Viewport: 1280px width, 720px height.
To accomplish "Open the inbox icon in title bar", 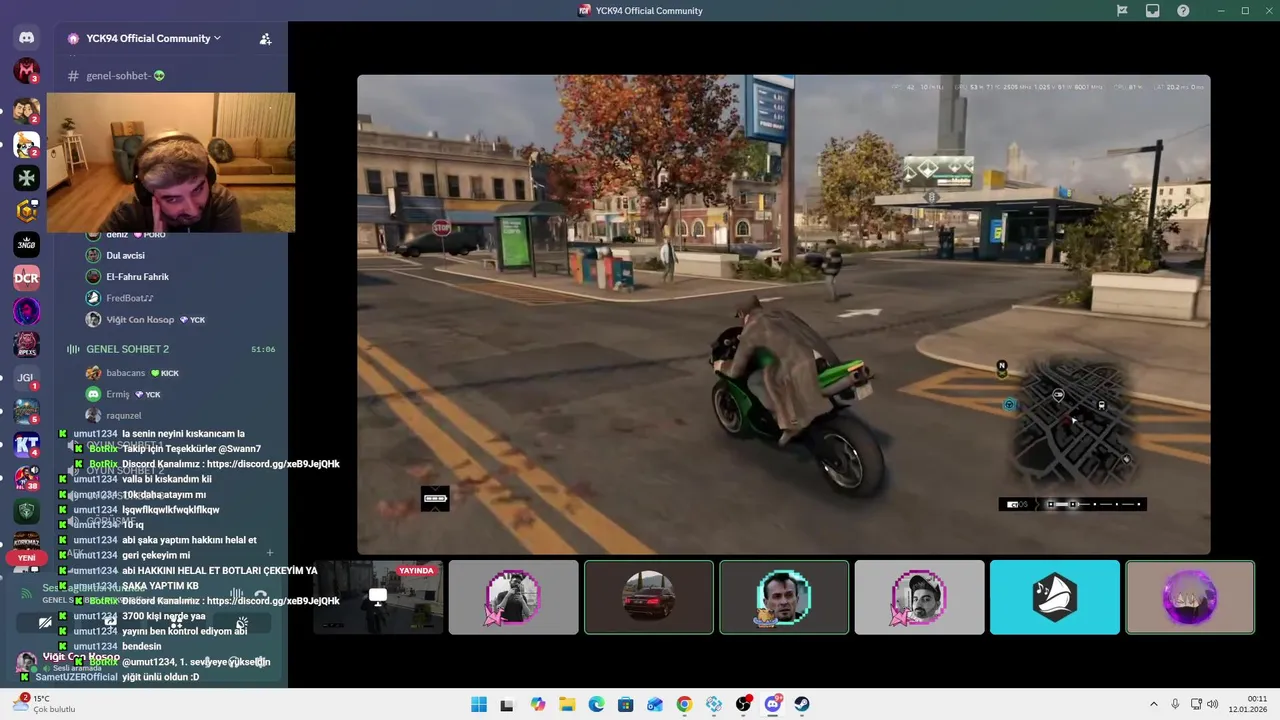I will point(1153,11).
